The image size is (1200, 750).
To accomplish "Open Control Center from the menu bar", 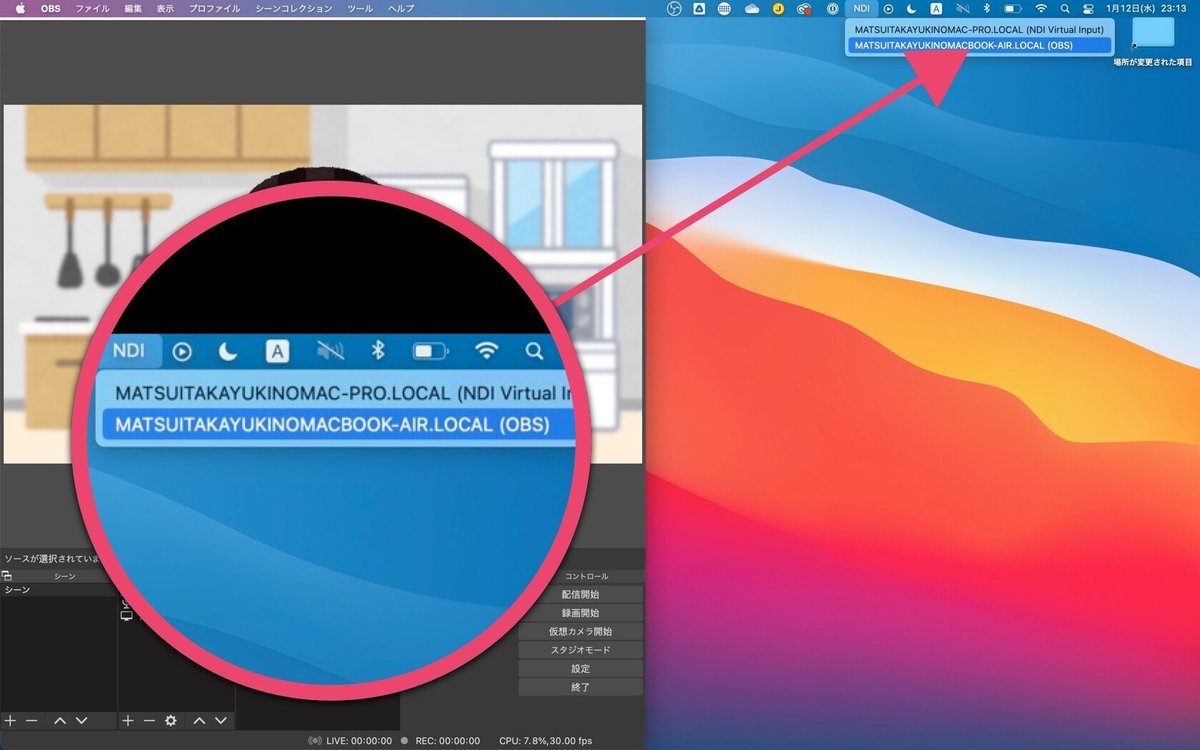I will pos(1088,8).
